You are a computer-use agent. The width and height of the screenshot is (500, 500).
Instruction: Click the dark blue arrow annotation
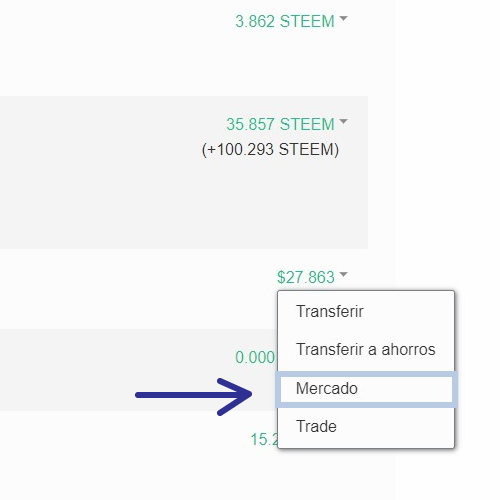point(194,396)
